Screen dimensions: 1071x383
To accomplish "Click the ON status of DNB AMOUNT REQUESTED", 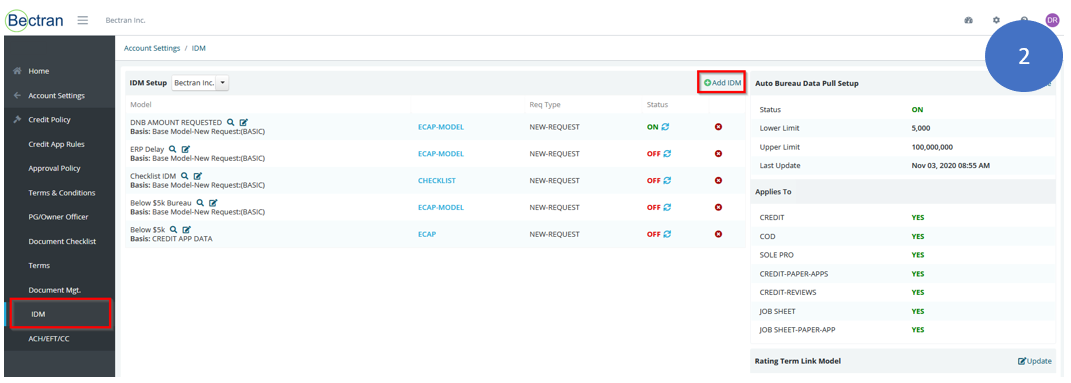I will 652,127.
